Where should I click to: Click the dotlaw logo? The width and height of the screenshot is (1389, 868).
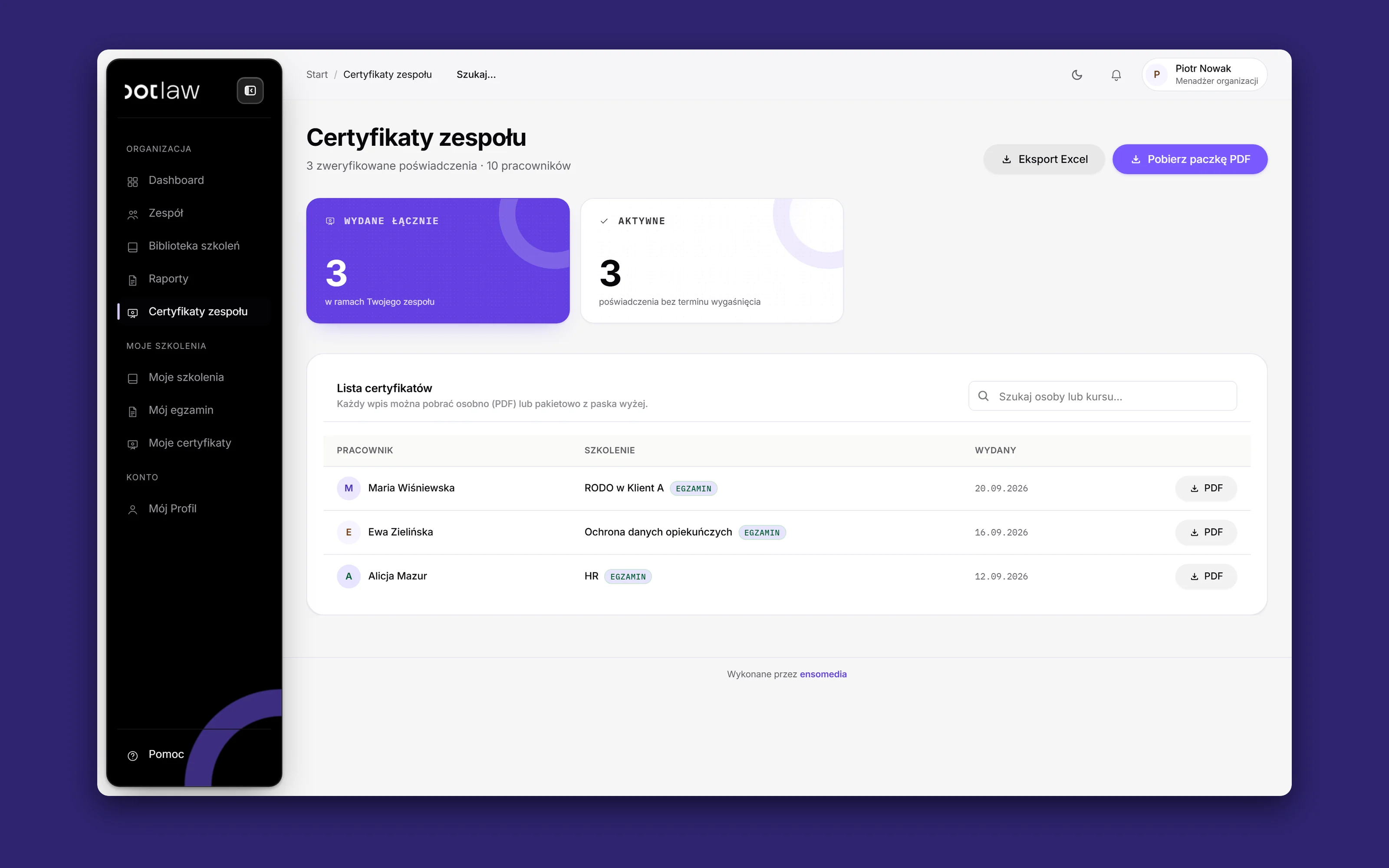tap(162, 91)
